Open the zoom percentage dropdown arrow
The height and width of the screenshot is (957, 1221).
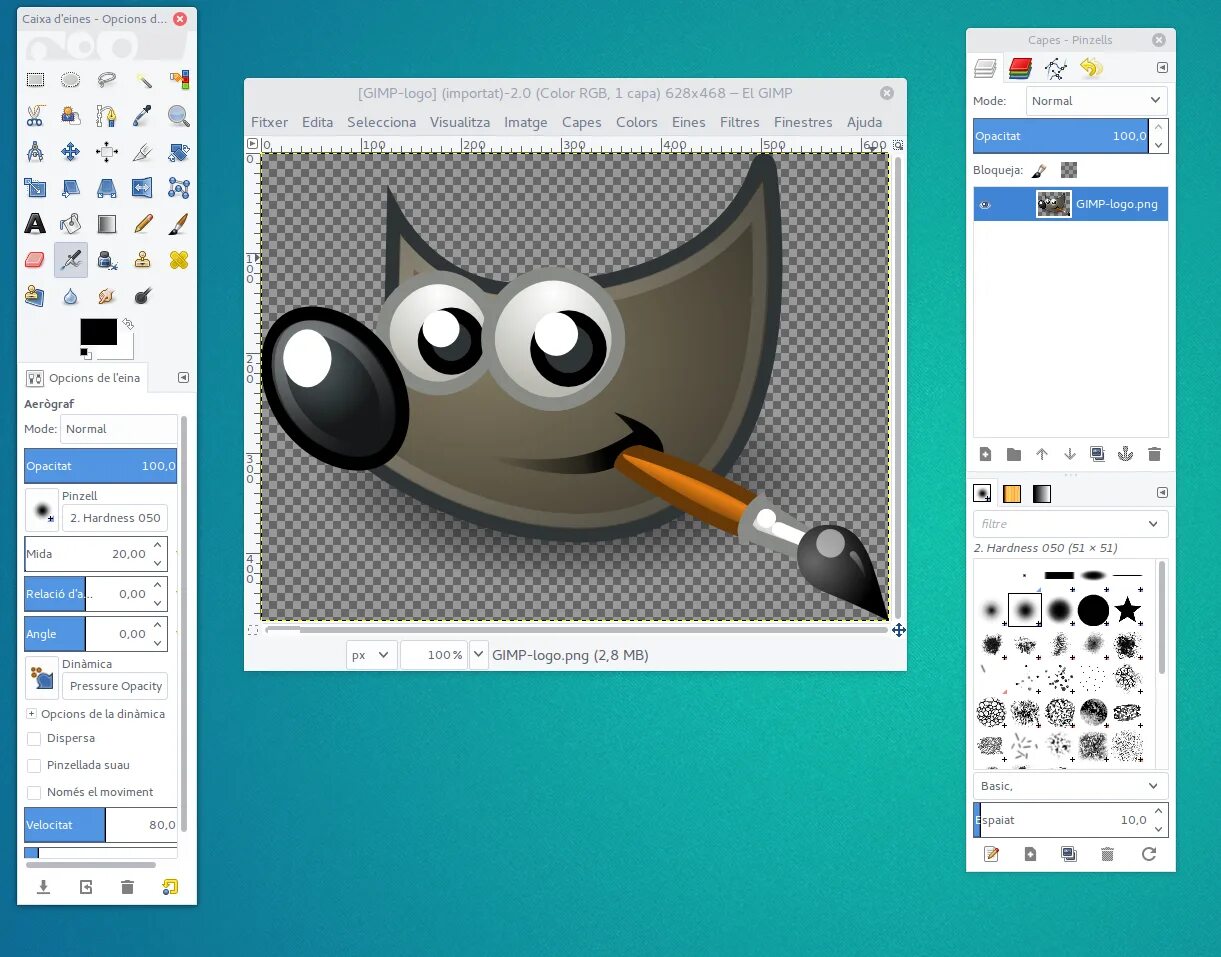click(478, 655)
